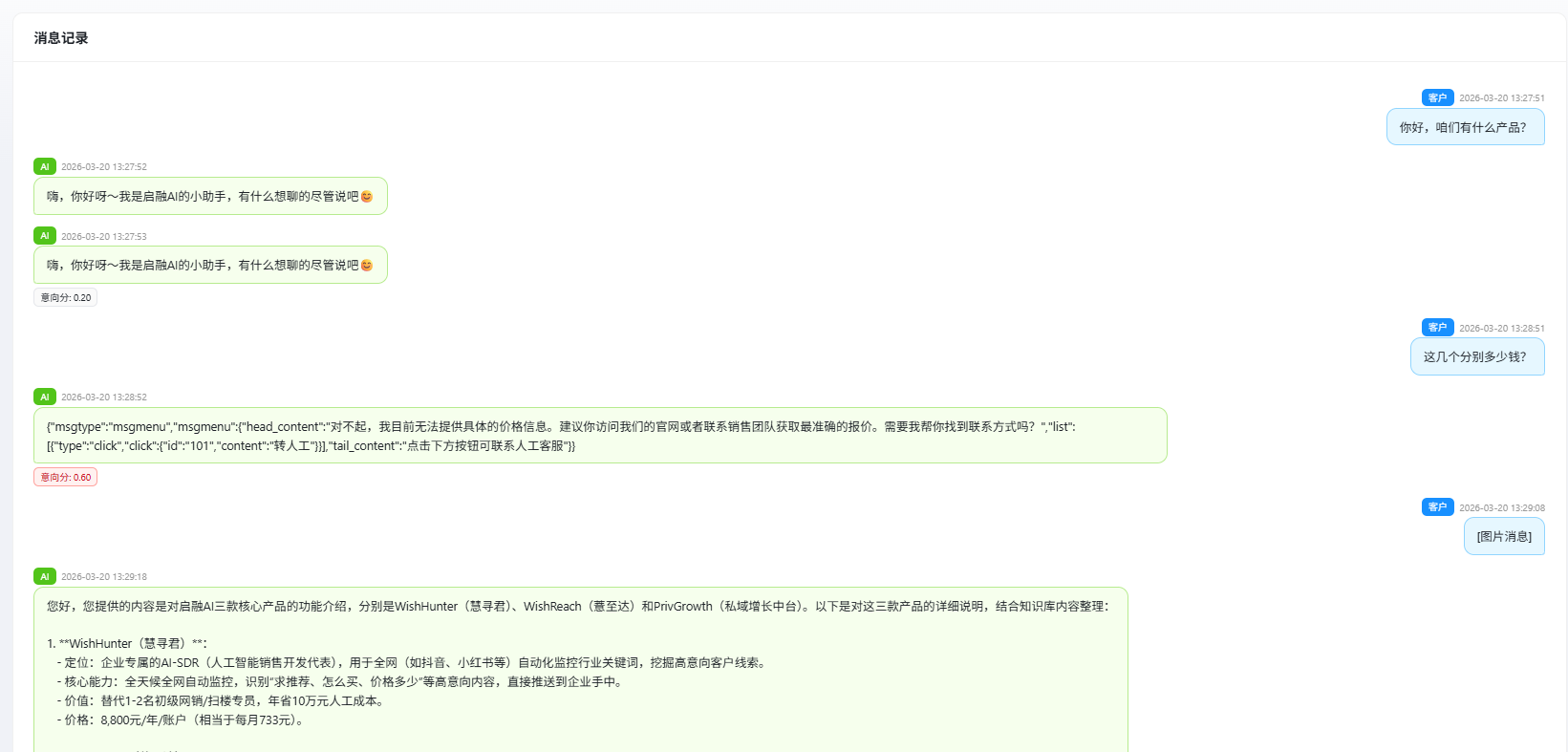This screenshot has width=1568, height=752.
Task: Click the 价格：8,800元/年/账户 line
Action: [x=183, y=720]
